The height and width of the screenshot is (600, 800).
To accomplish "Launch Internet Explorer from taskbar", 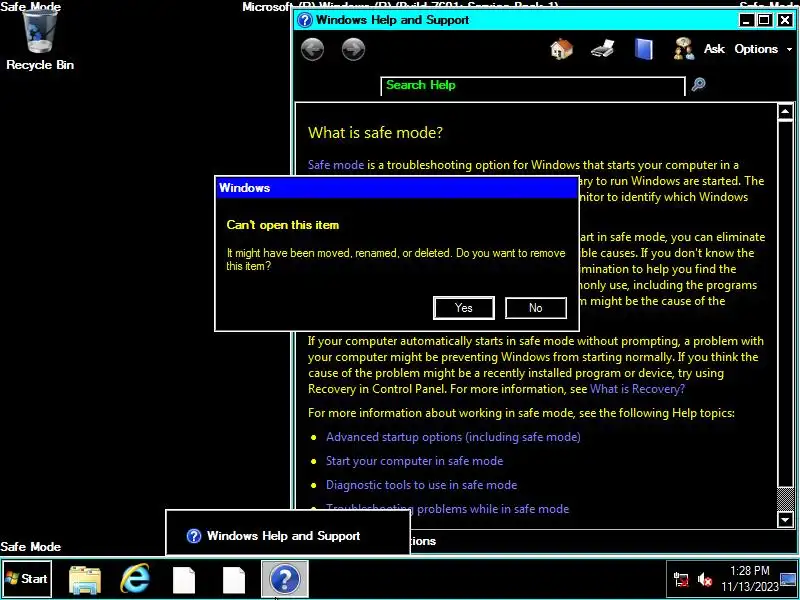I will pos(135,579).
